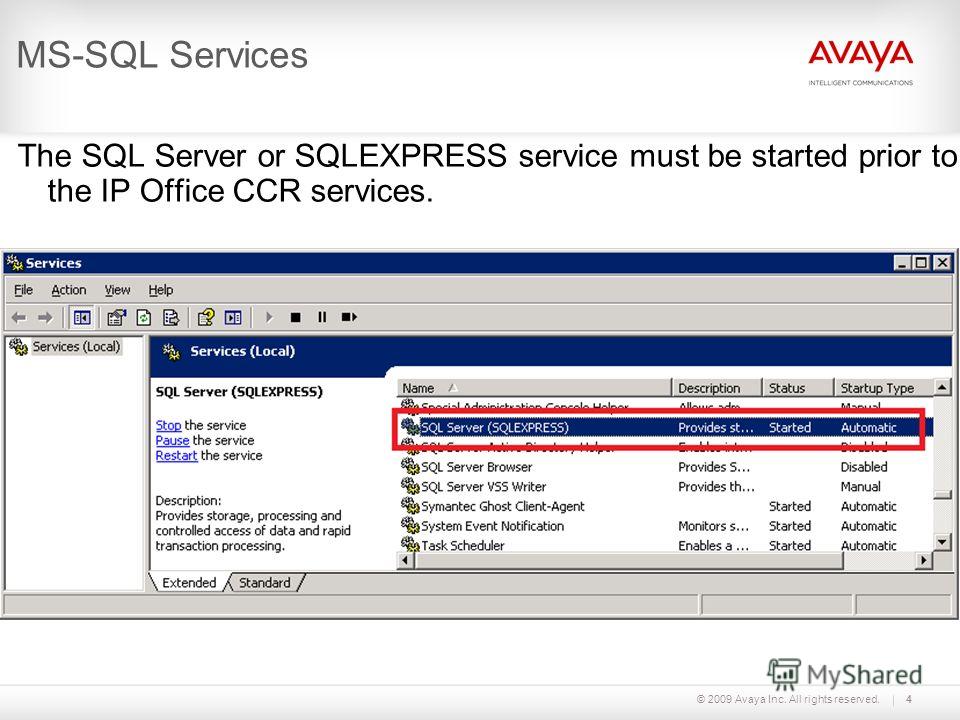Click the Manual startup type of SQL Server VSS Writer
This screenshot has height=720, width=960.
[860, 486]
